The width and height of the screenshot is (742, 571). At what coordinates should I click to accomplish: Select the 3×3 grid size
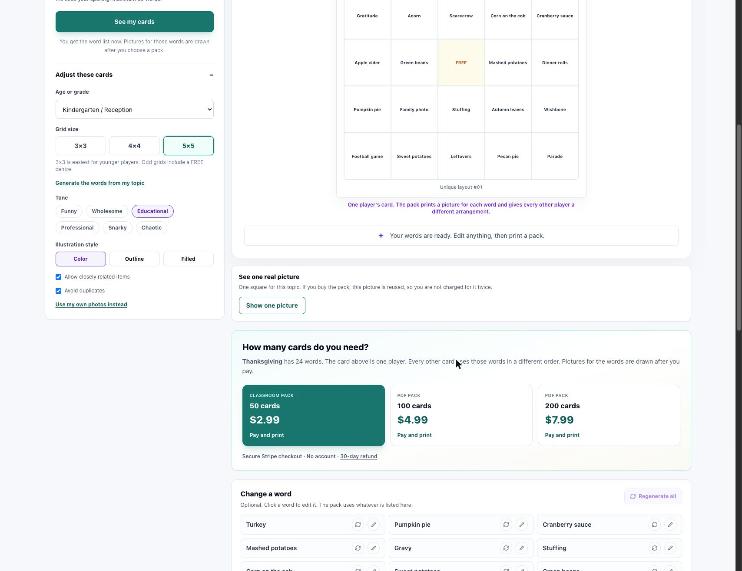[x=80, y=146]
